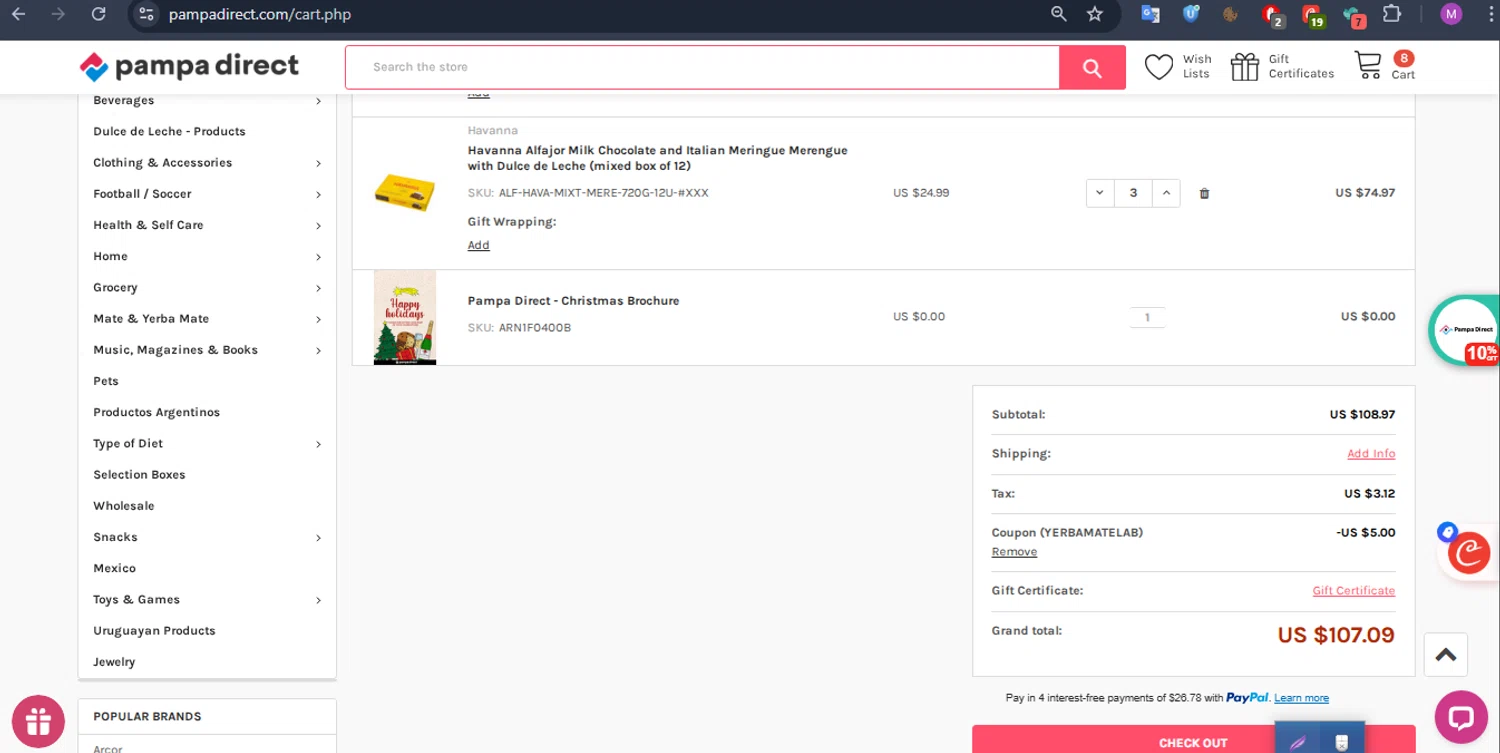Add gift wrapping to Havanna Alfajor
Screen dimensions: 1500x753
tap(479, 245)
